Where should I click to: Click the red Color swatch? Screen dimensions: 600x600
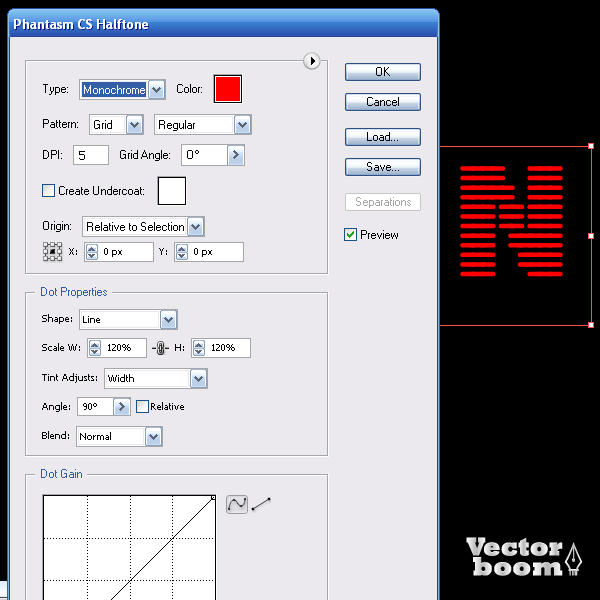(x=228, y=89)
